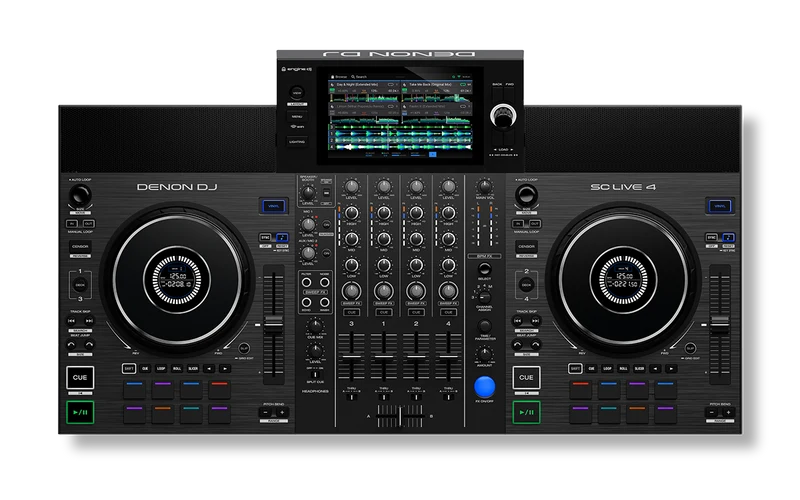Hit the right deck CUE button
Viewport: 800px width, 500px height.
click(x=526, y=378)
